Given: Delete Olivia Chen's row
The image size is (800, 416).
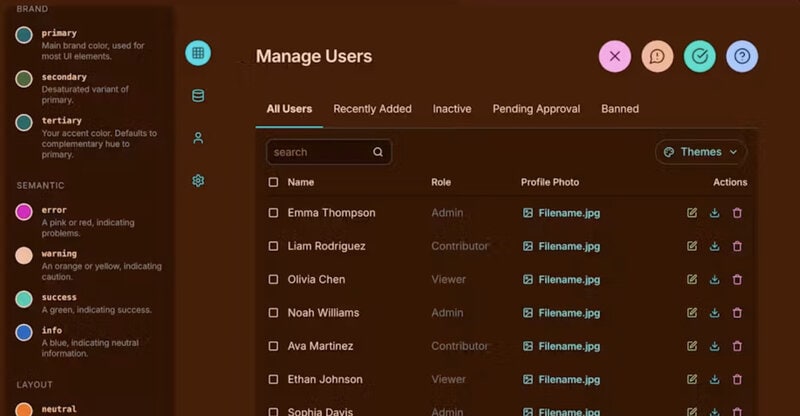Looking at the screenshot, I should pos(737,279).
